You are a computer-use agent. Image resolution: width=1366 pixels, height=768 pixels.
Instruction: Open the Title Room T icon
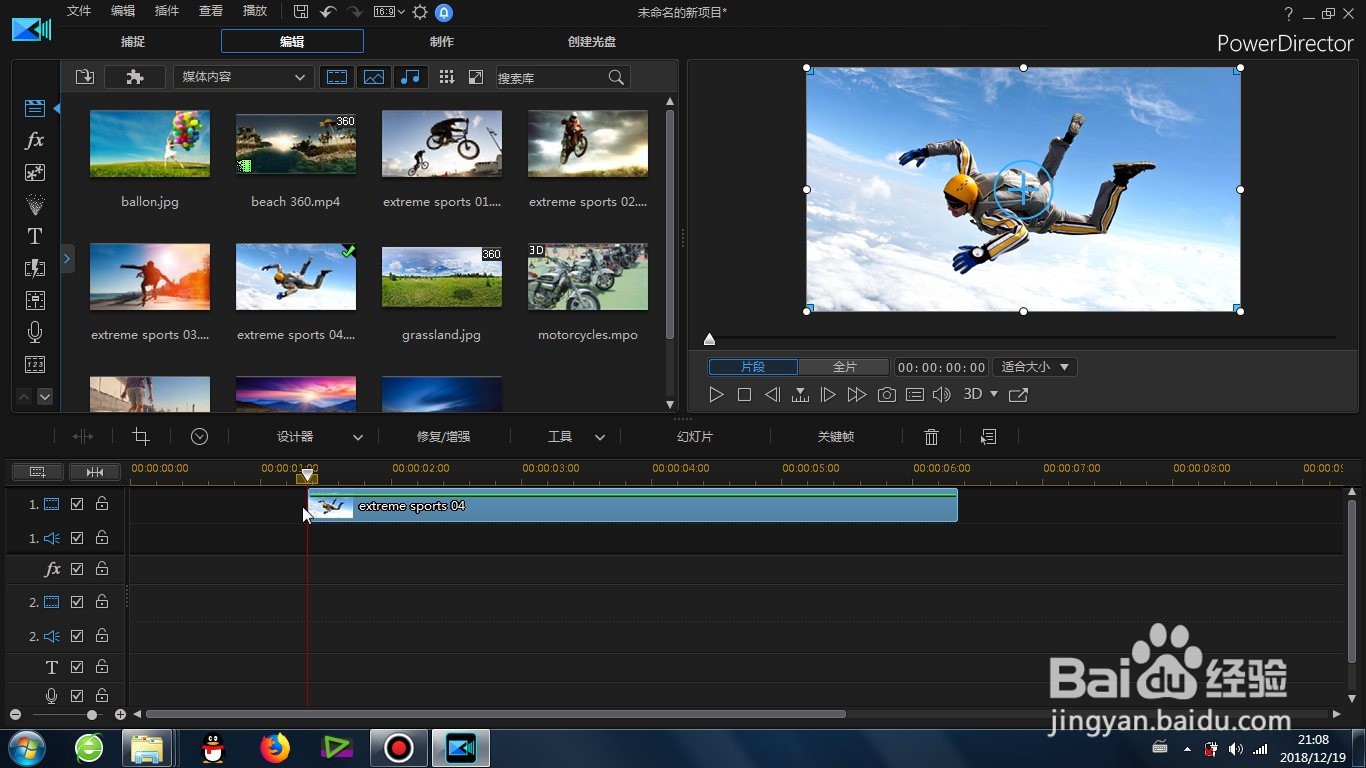pyautogui.click(x=35, y=236)
